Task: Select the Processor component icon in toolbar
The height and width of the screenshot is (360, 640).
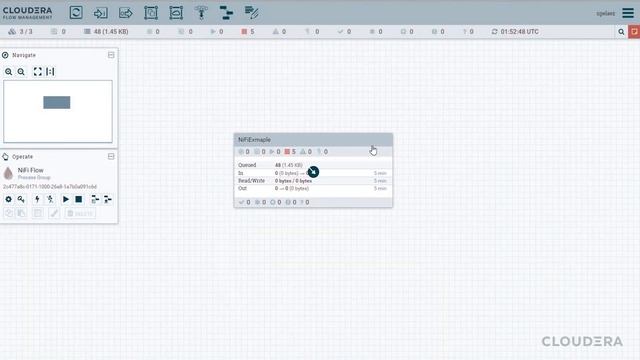Action: click(76, 13)
